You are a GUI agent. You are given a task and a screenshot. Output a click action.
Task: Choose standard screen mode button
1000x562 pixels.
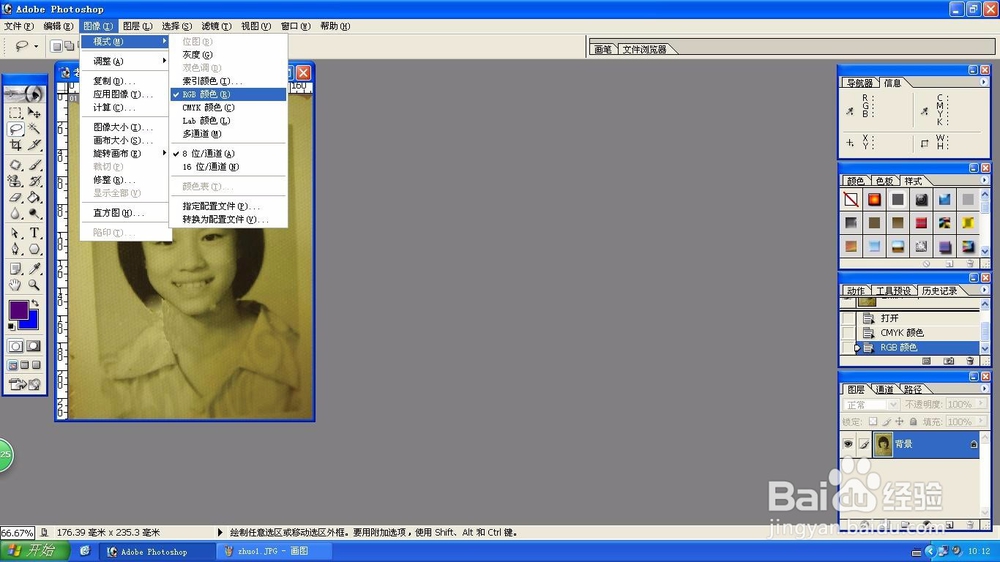point(13,366)
